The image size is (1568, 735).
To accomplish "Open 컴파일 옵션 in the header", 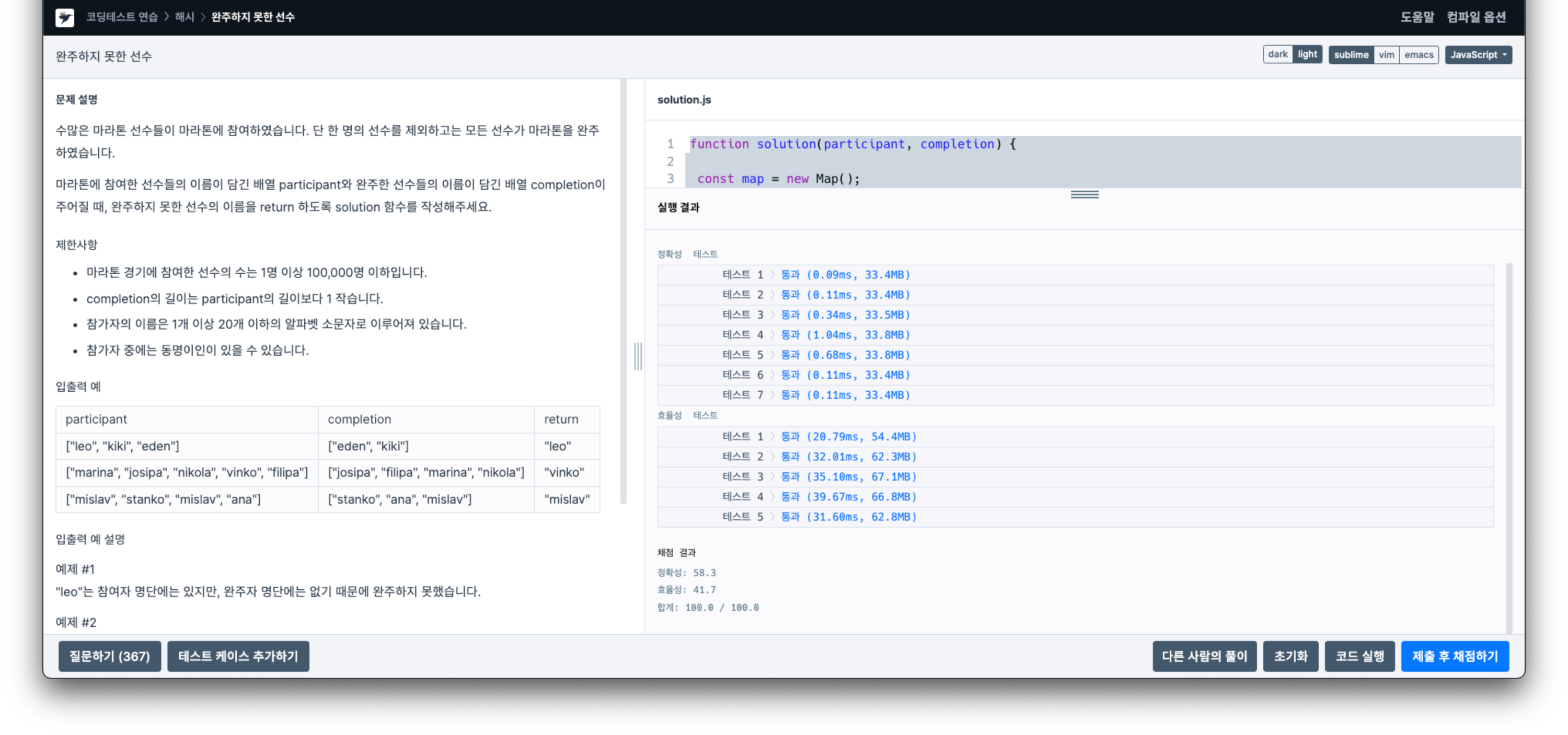I will click(x=1476, y=17).
